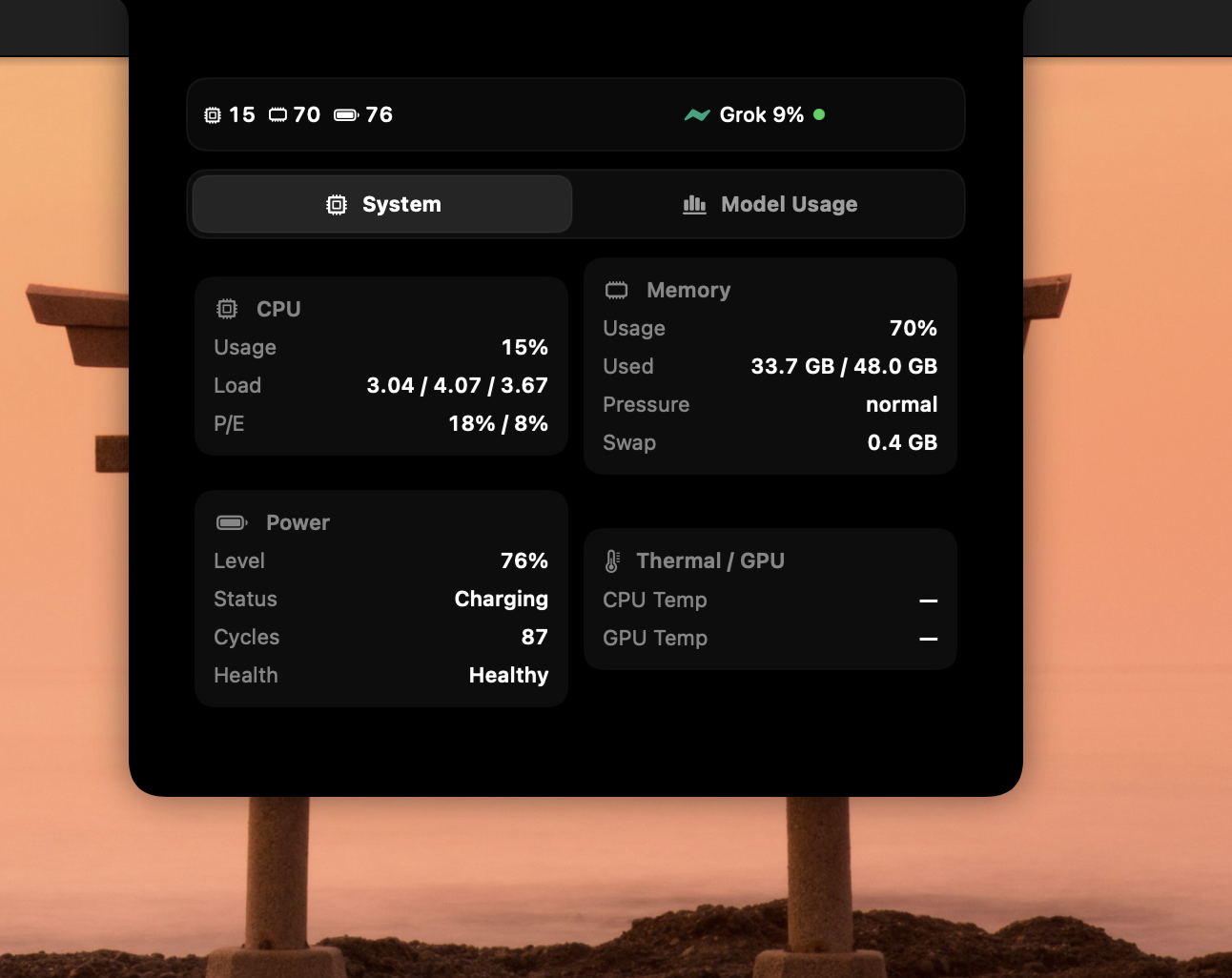Click the Power card title text
Screen dimensions: 1232x978
pos(298,522)
